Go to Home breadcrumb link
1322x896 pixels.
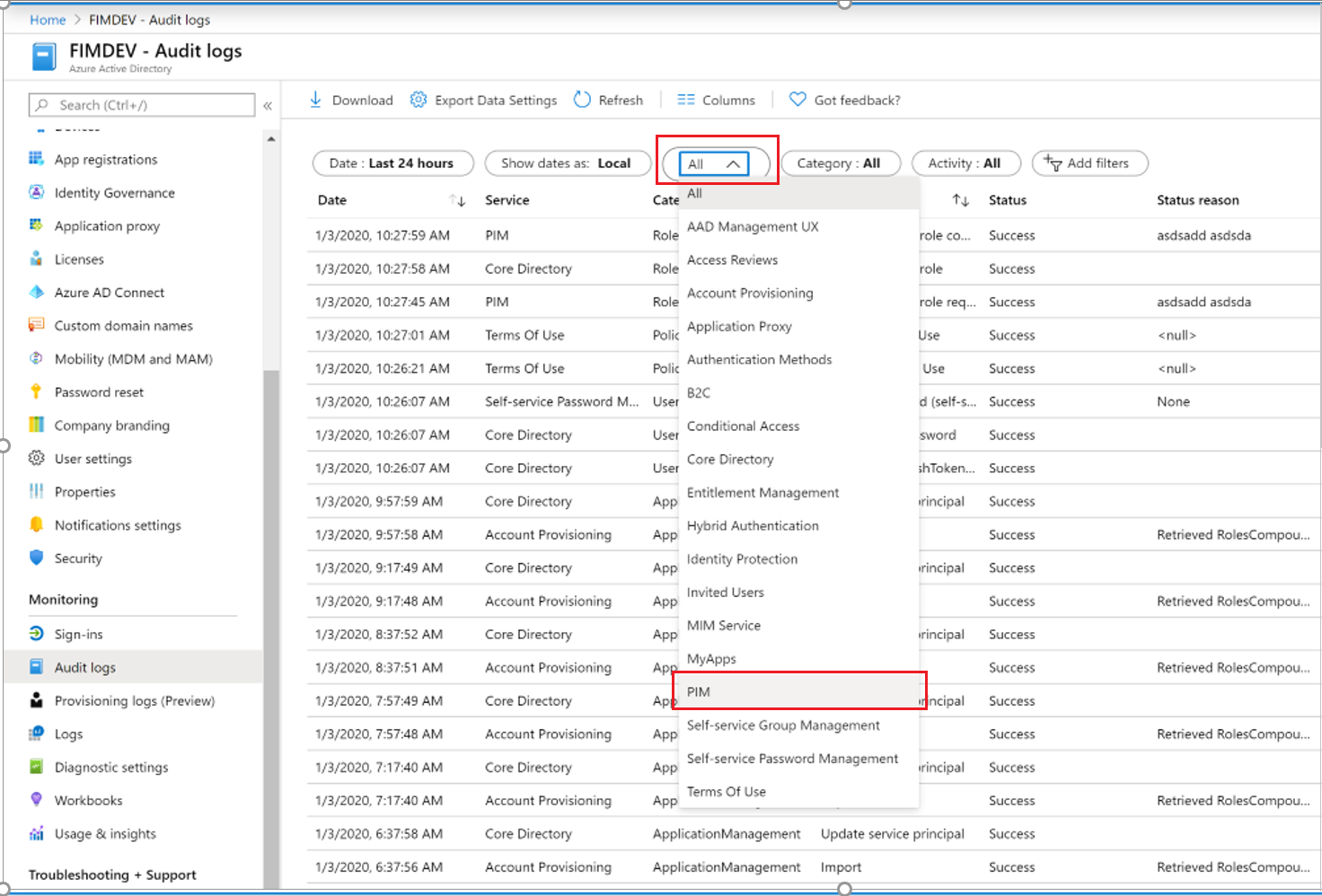(x=48, y=20)
